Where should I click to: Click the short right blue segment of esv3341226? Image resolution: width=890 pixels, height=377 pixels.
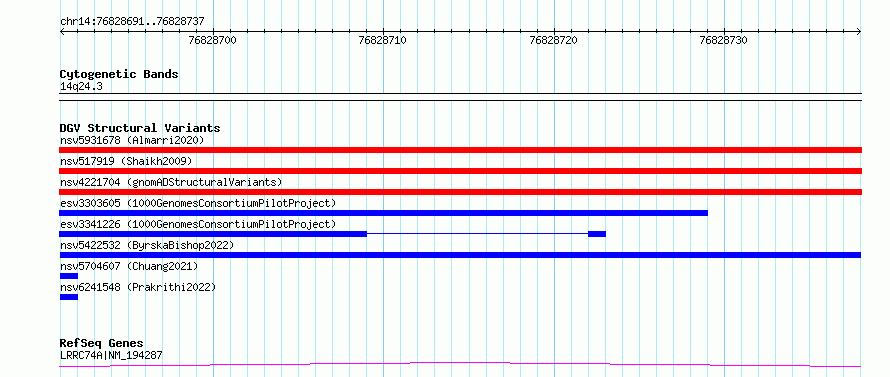pyautogui.click(x=597, y=234)
